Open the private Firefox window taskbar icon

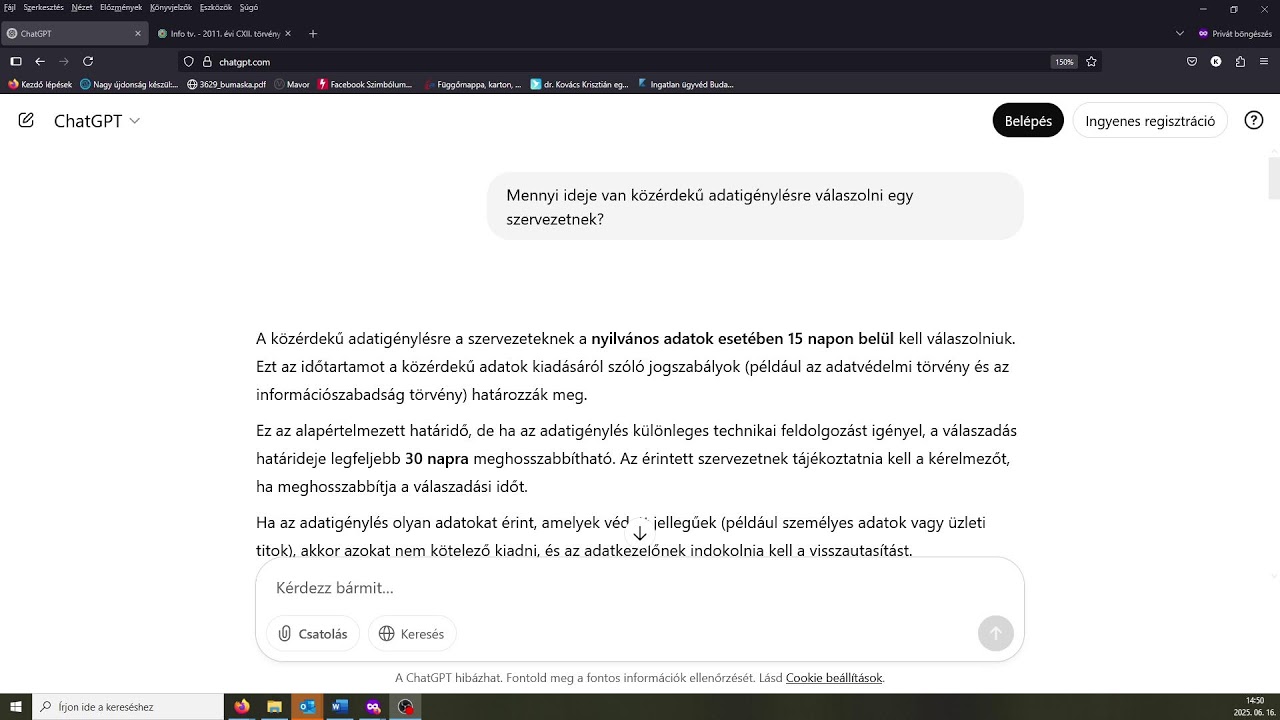(x=373, y=707)
